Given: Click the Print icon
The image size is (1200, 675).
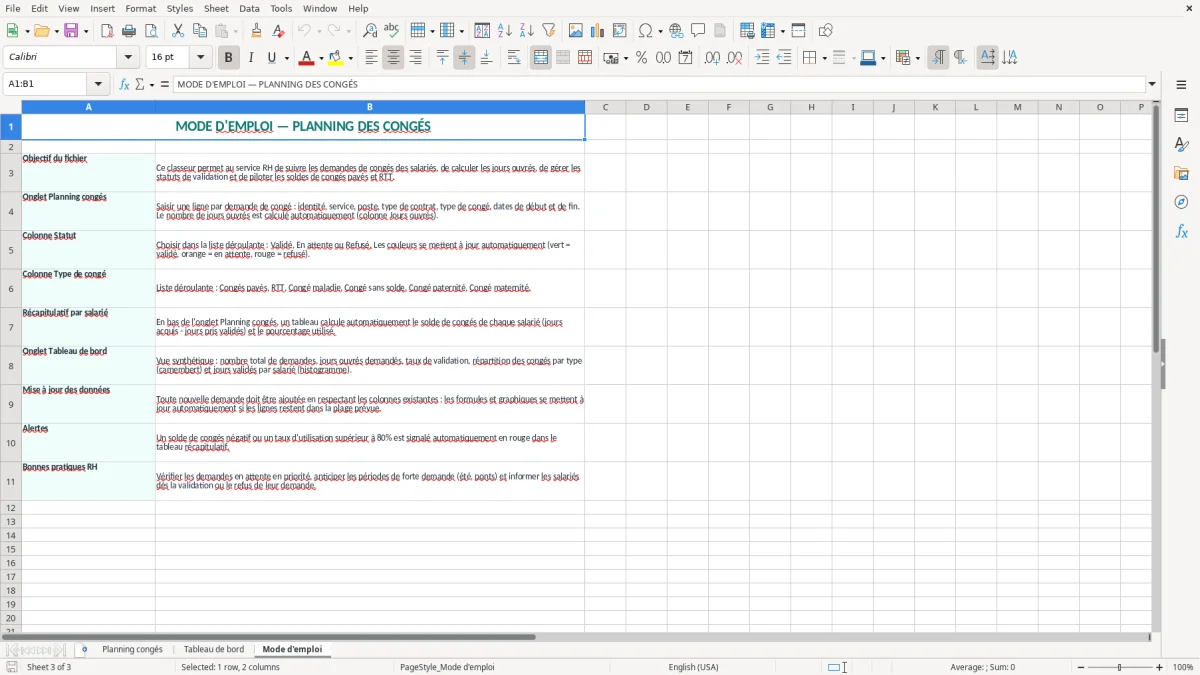Looking at the screenshot, I should [x=129, y=31].
